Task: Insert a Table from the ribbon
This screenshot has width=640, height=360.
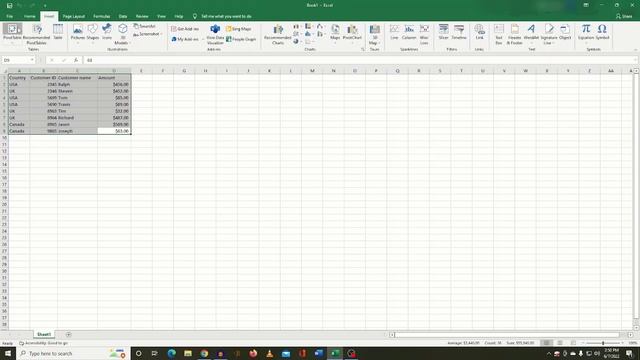Action: pyautogui.click(x=58, y=31)
